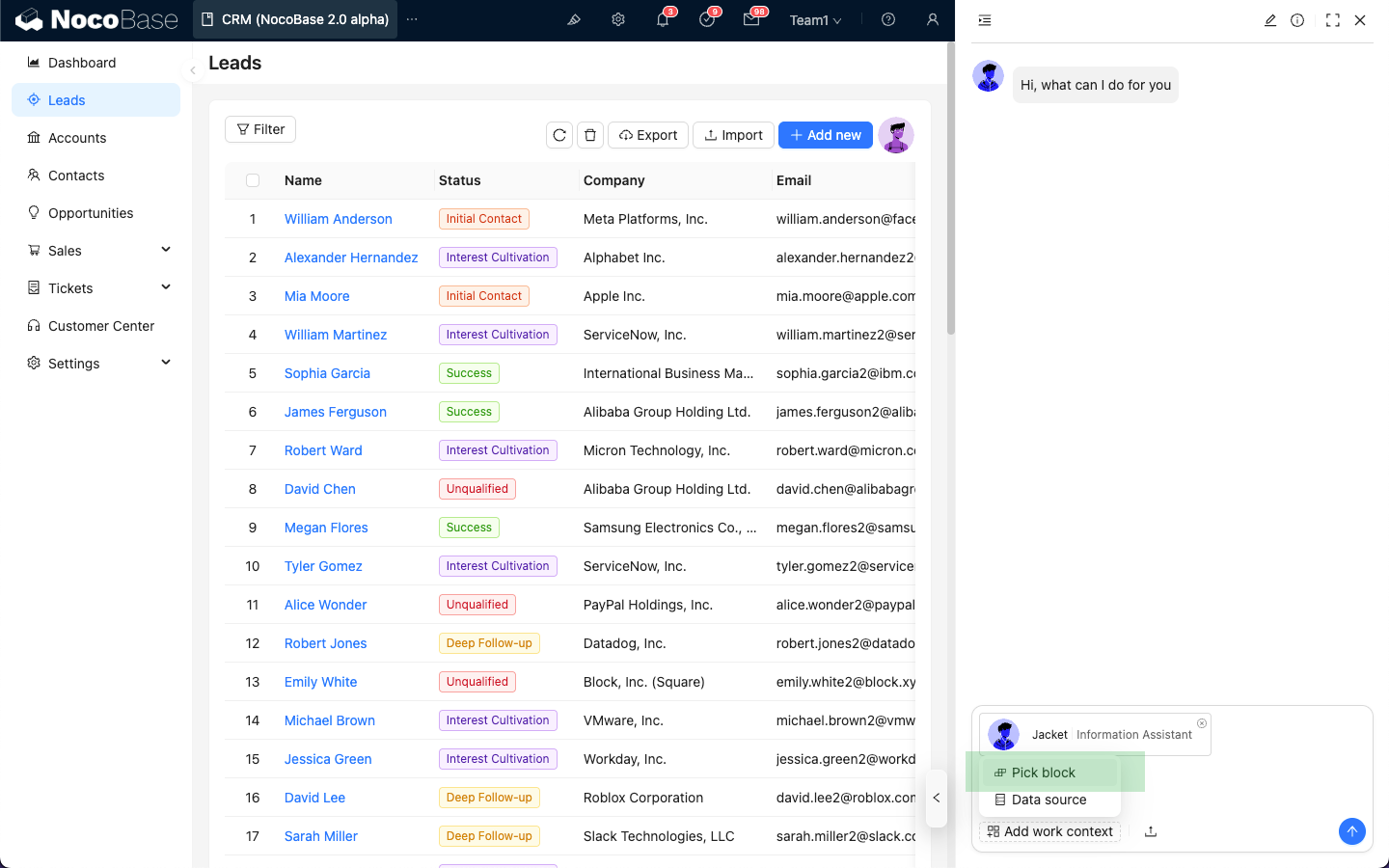Expand the chat panel to fullscreen

point(1333,20)
